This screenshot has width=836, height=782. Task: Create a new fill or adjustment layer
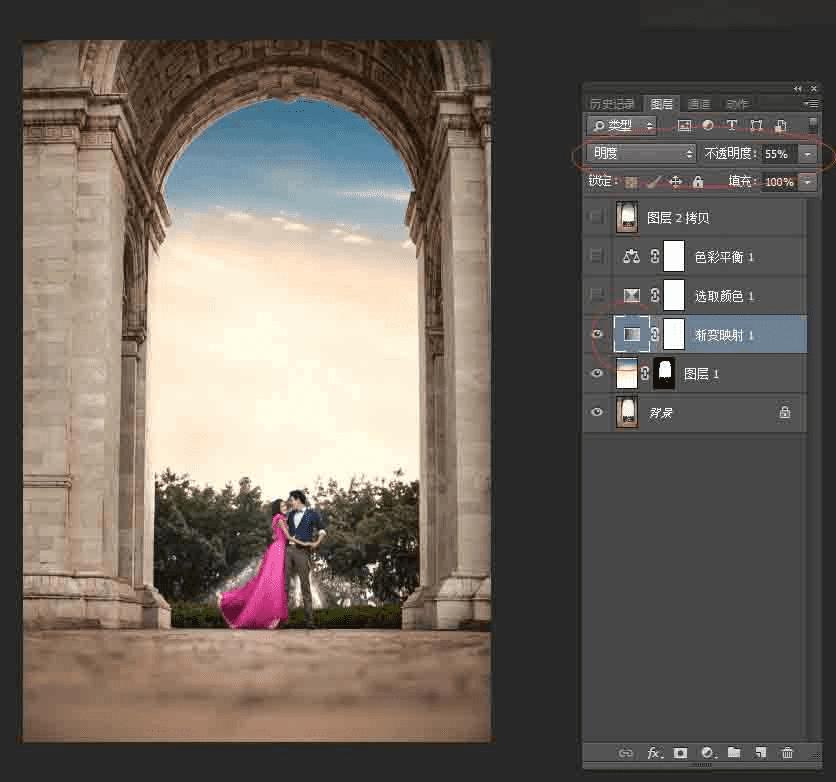click(708, 753)
